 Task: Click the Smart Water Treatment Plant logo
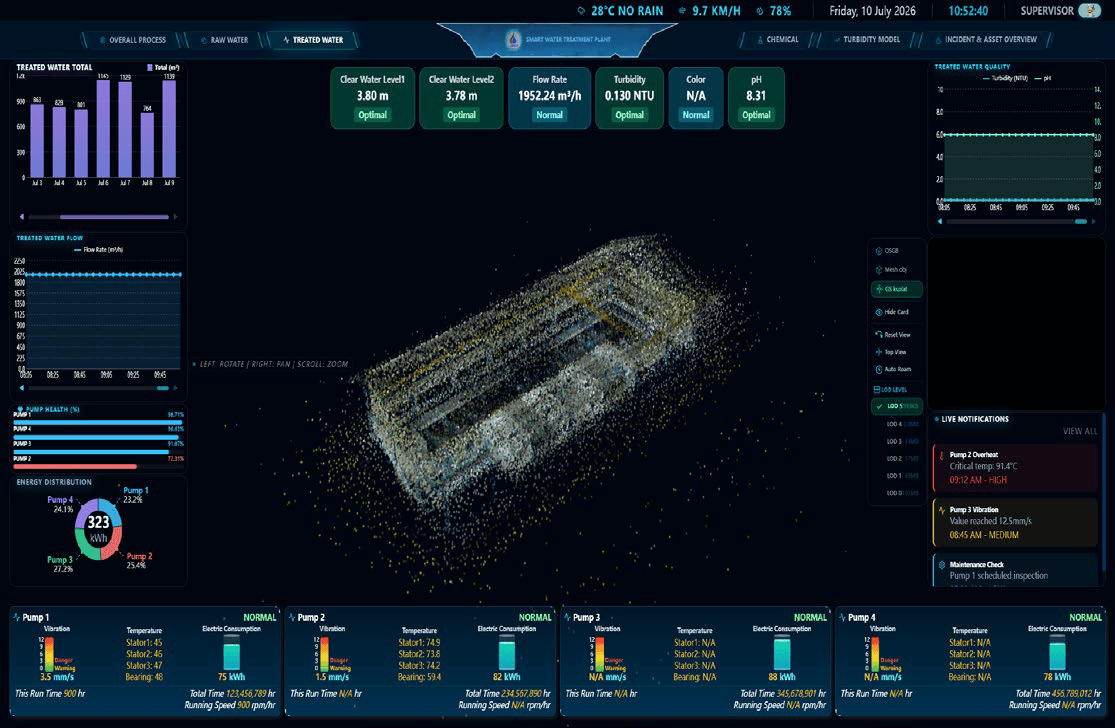tap(513, 40)
